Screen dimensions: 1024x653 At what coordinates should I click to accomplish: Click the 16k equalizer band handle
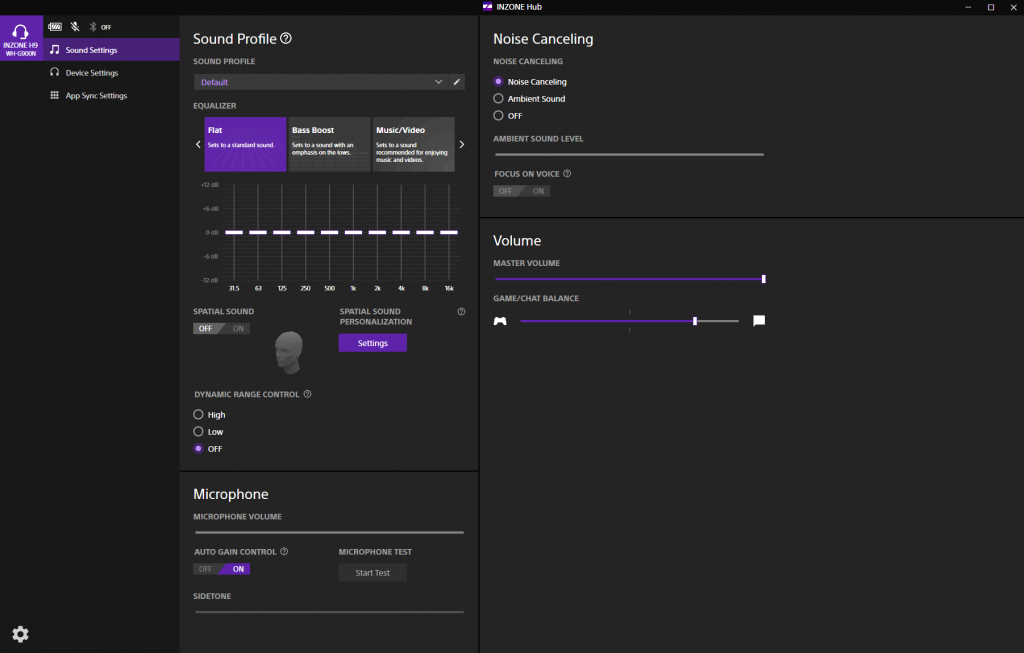coord(449,232)
